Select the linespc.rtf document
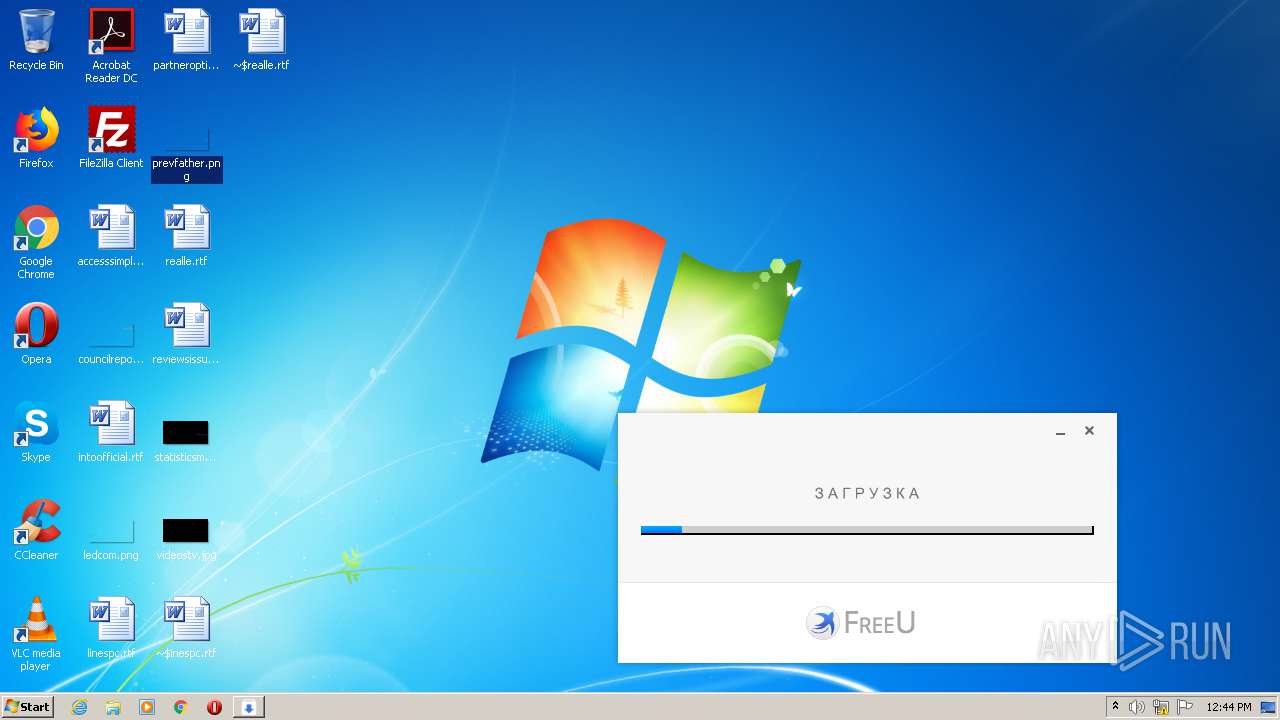Image resolution: width=1280 pixels, height=720 pixels. (x=111, y=628)
